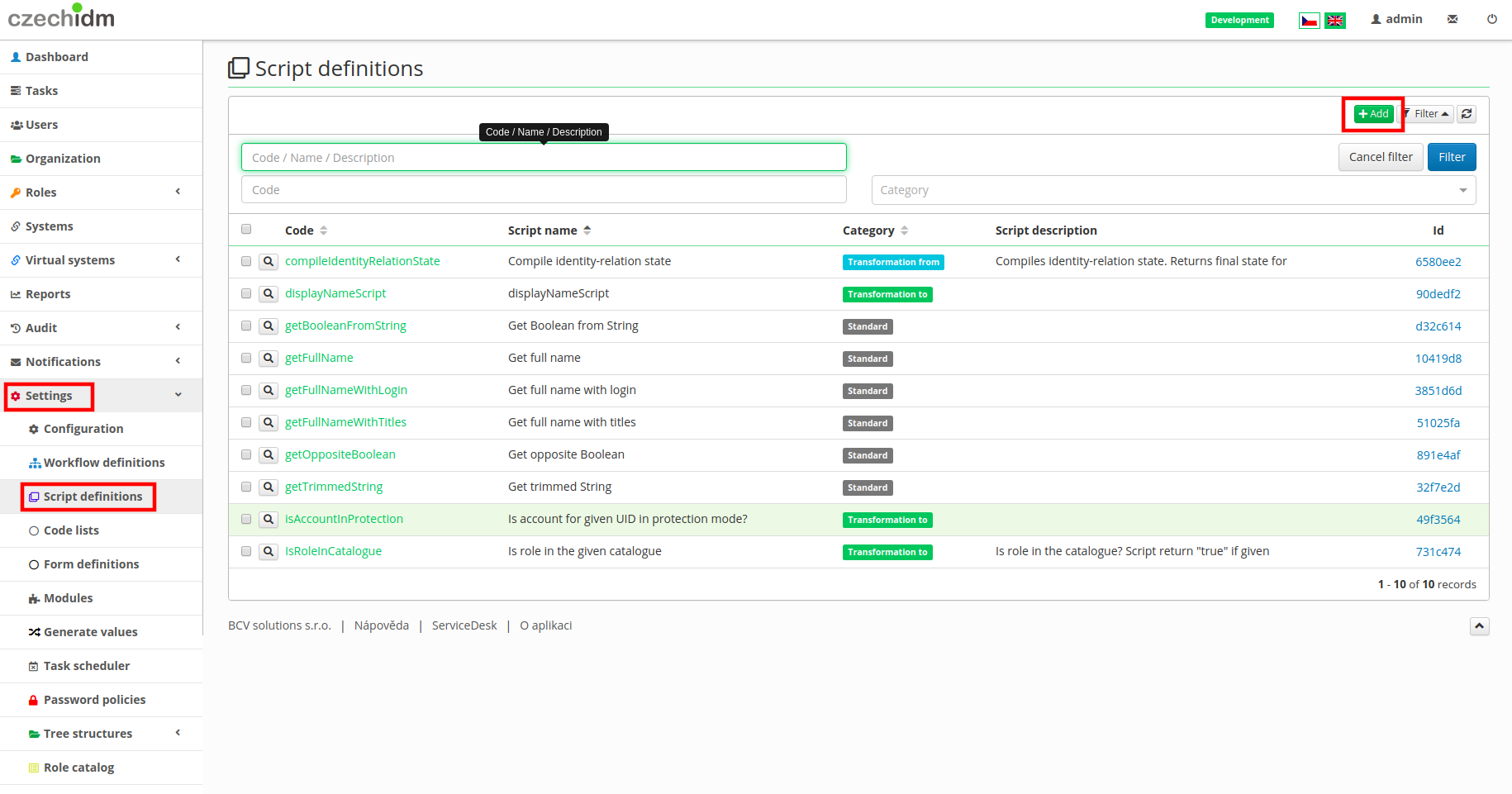Switch language with the British flag
This screenshot has width=1512, height=794.
coord(1334,20)
